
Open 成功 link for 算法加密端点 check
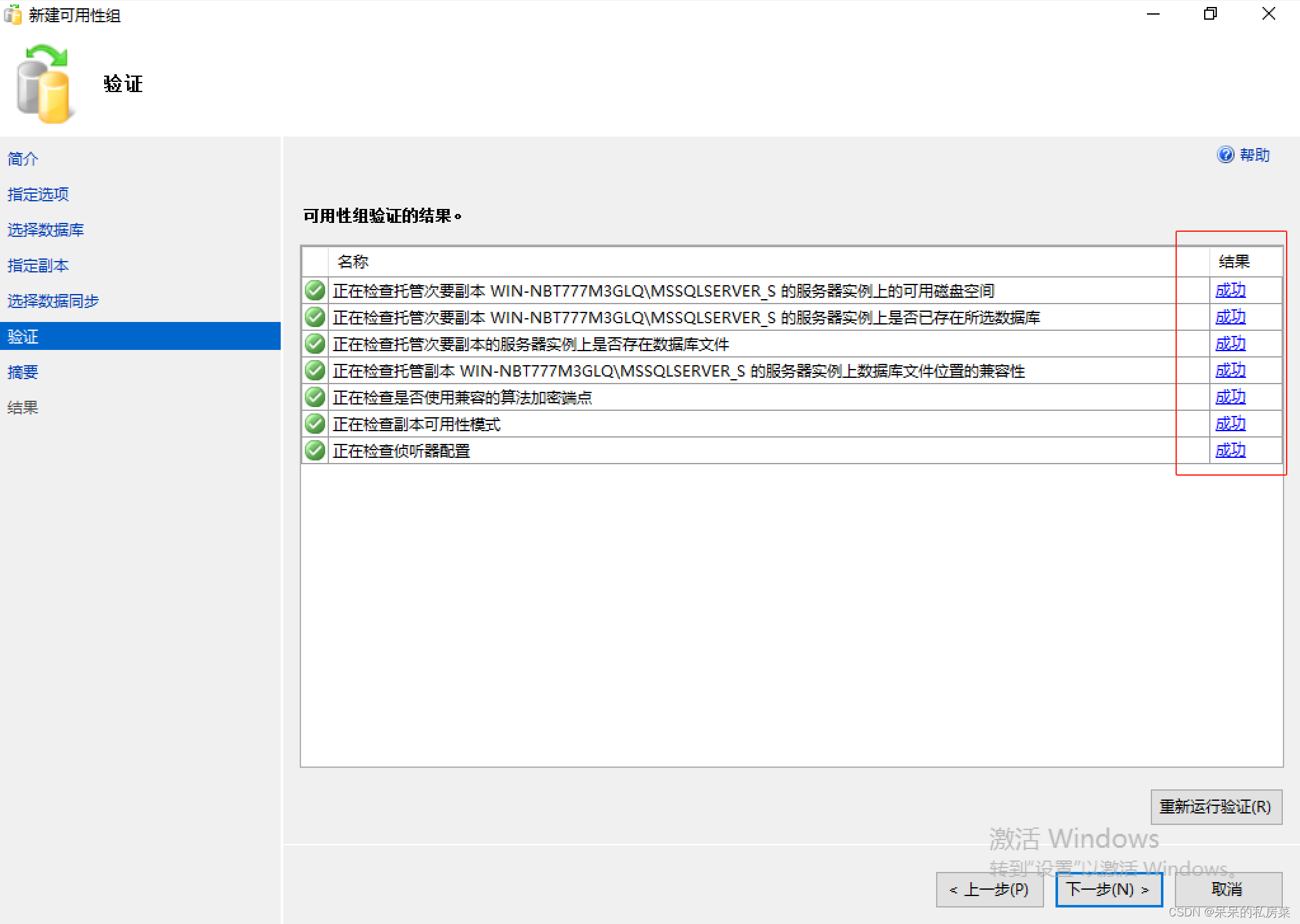pos(1230,398)
